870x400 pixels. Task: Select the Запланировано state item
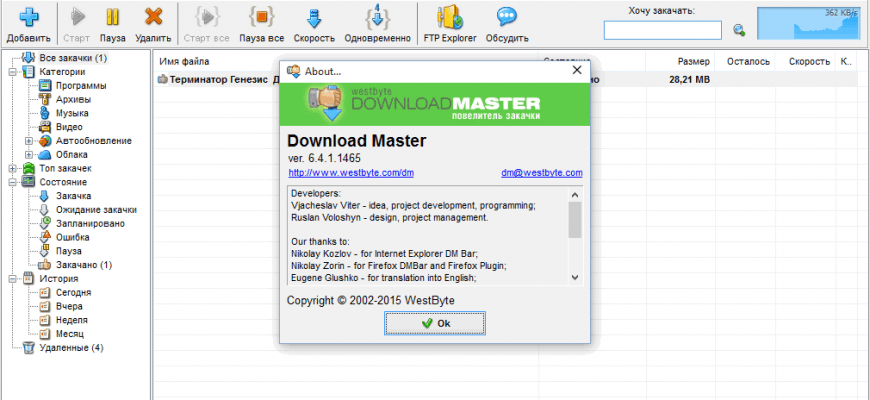(90, 224)
